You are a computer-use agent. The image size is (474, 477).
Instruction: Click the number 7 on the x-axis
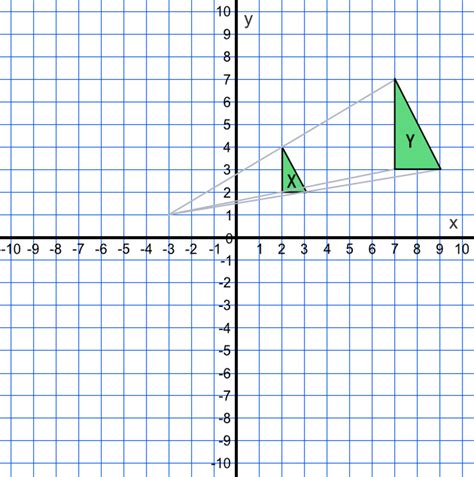pyautogui.click(x=394, y=249)
